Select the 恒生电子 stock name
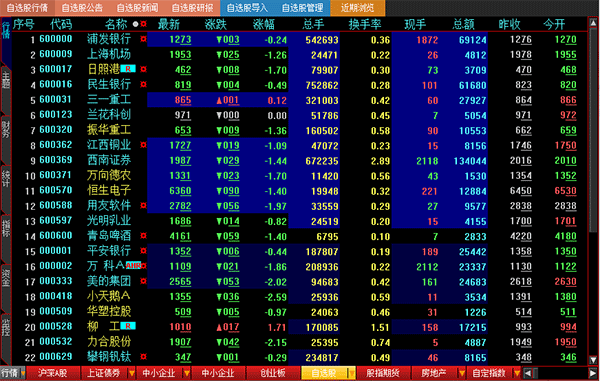This screenshot has width=600, height=381. 109,190
